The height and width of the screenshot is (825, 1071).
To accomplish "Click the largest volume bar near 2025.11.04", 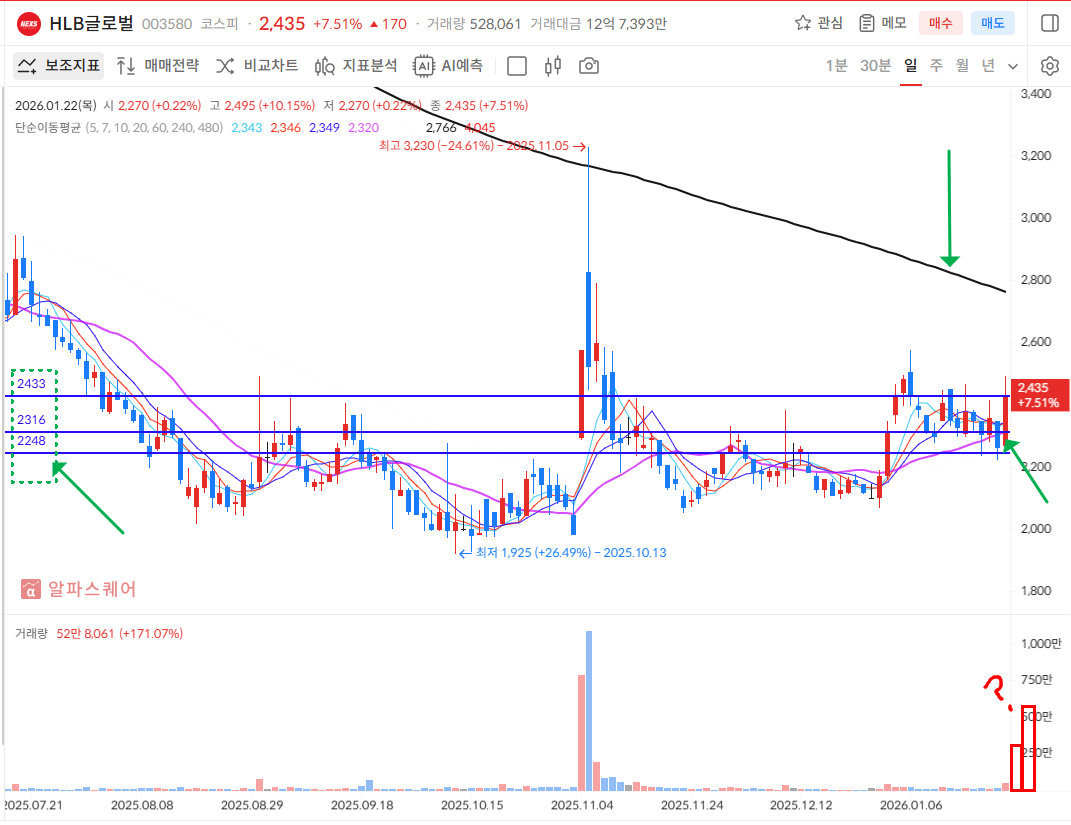I will pos(589,710).
